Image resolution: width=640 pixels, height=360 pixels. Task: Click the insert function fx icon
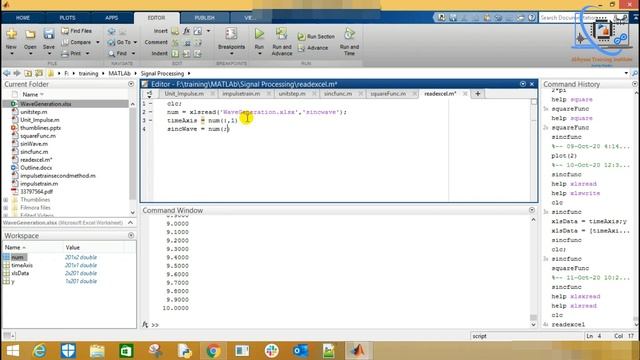187,31
